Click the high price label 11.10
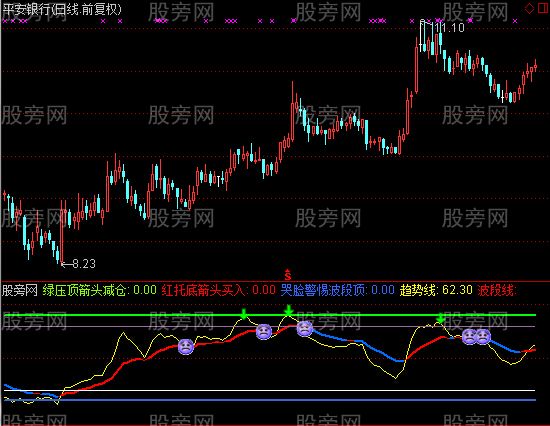This screenshot has height=426, width=550. tap(450, 27)
